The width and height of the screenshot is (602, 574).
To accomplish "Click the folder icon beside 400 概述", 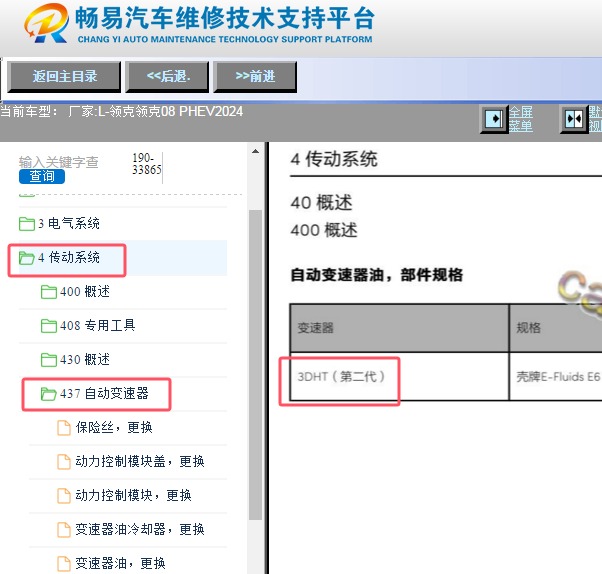I will (x=49, y=292).
